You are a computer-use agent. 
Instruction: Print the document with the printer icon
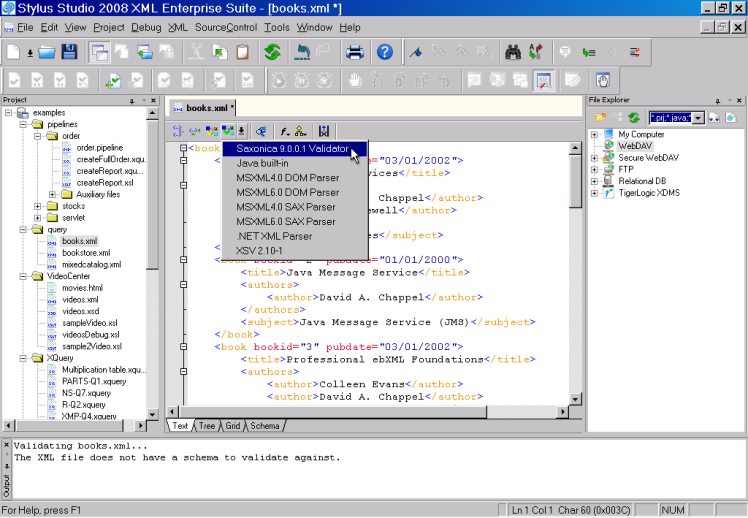tap(354, 52)
